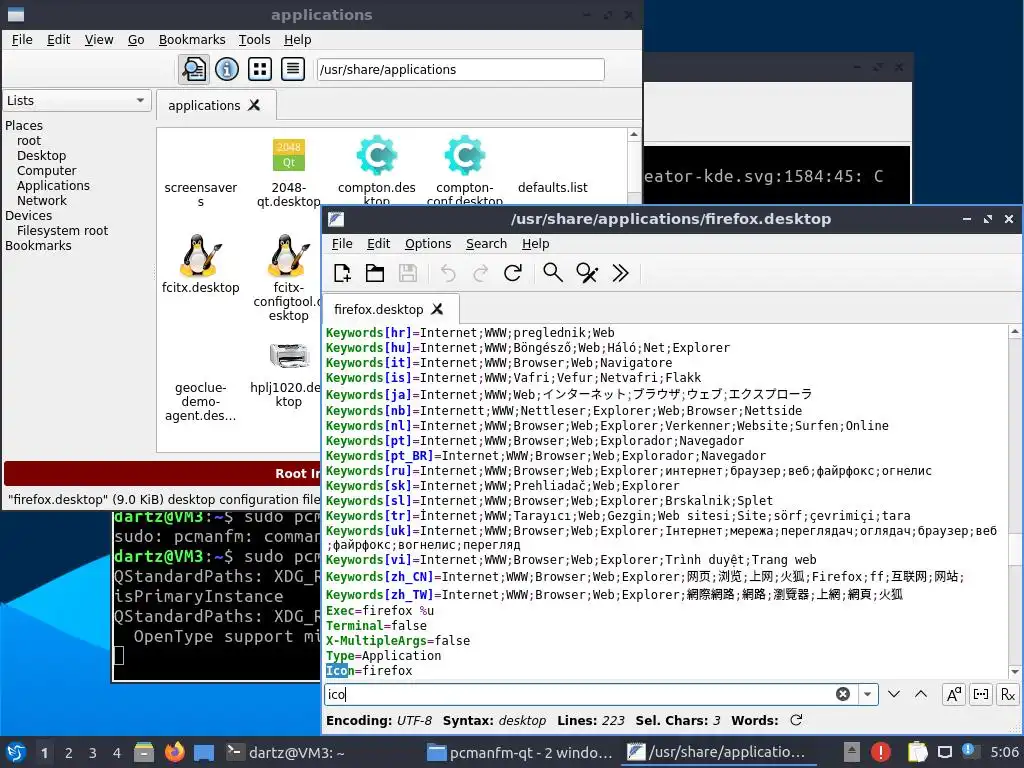Open the File menu in FeatherPad
1024x768 pixels.
tap(342, 244)
